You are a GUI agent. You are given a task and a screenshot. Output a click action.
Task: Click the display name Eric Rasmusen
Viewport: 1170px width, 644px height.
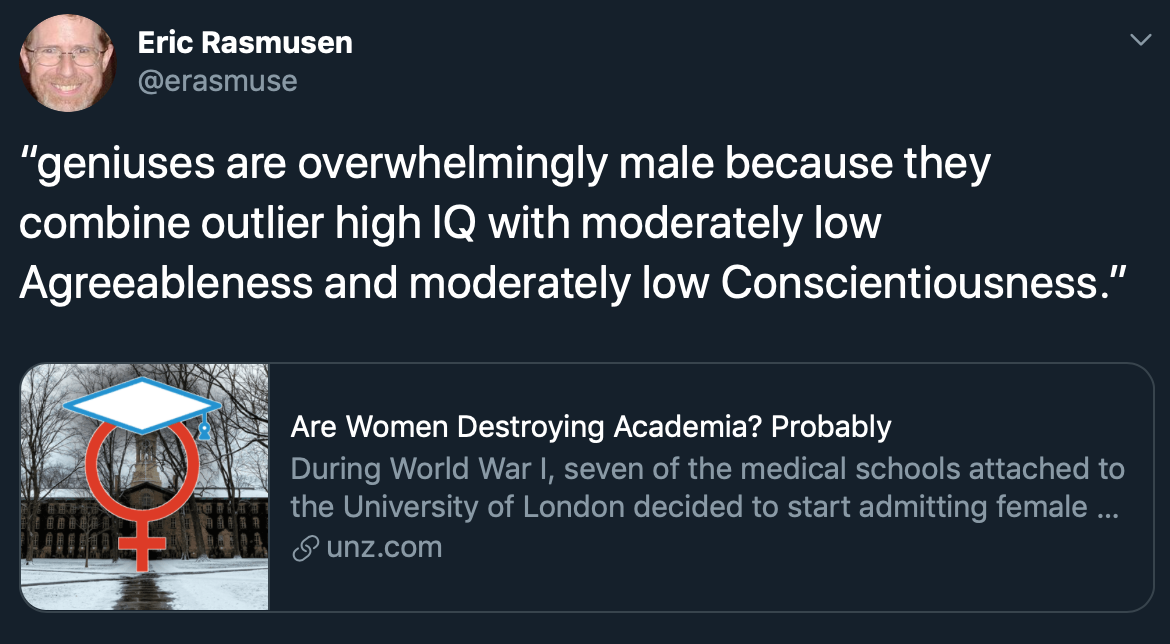coord(245,43)
